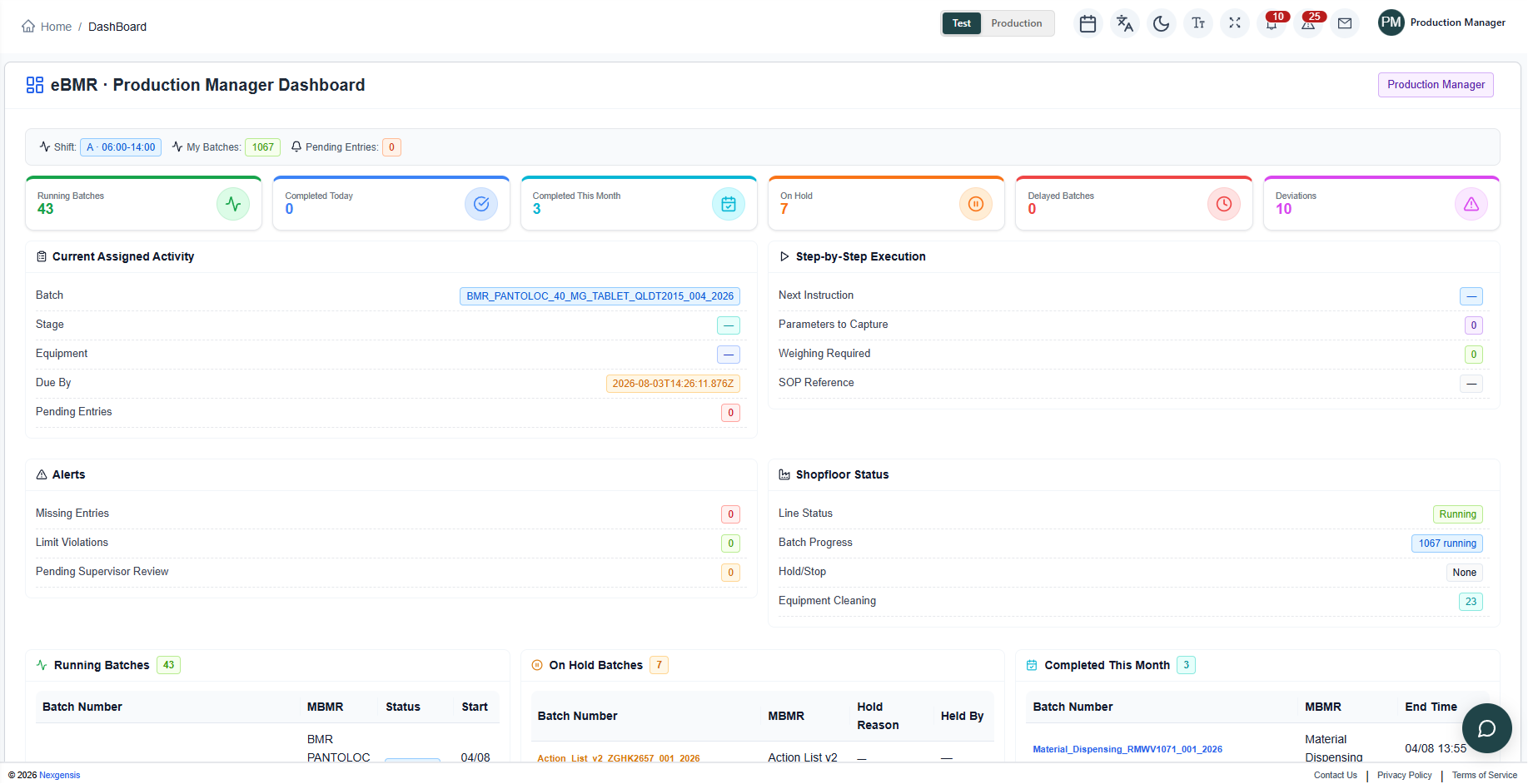Click the Production Manager role badge
Viewport: 1528px width, 784px height.
tap(1436, 85)
